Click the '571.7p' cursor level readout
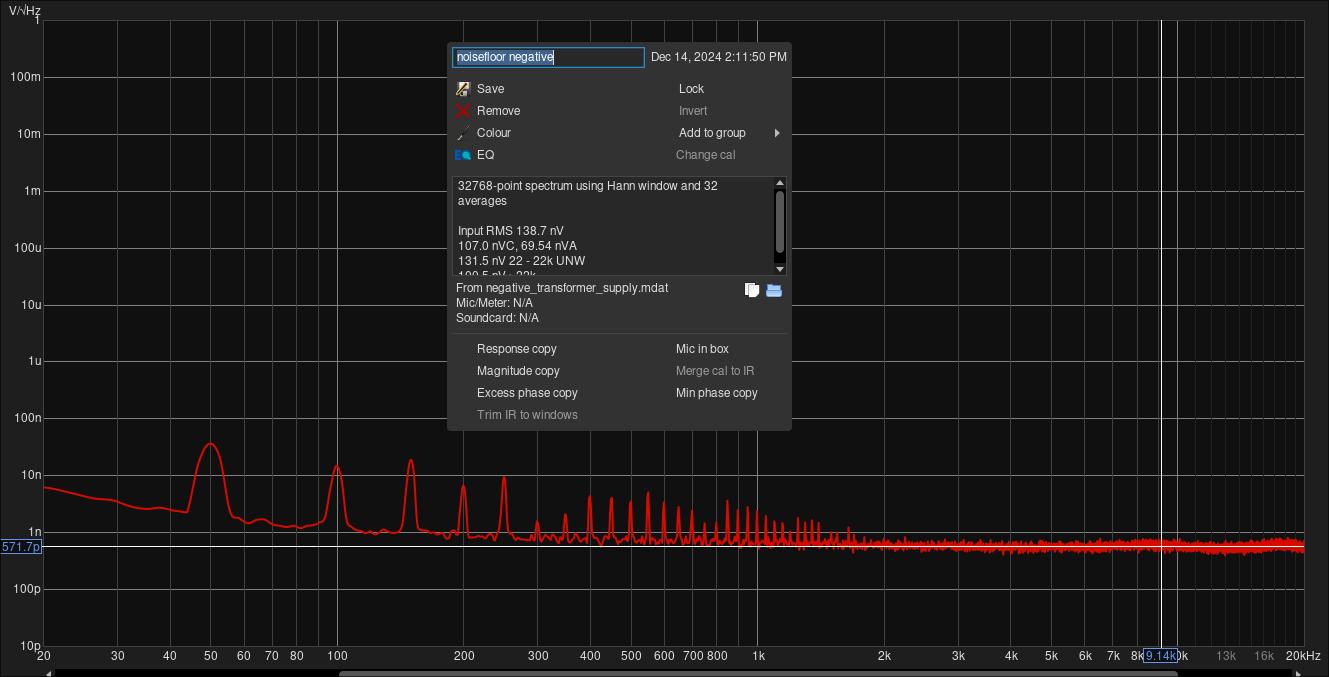Screen dimensions: 1329x677 click(x=21, y=547)
